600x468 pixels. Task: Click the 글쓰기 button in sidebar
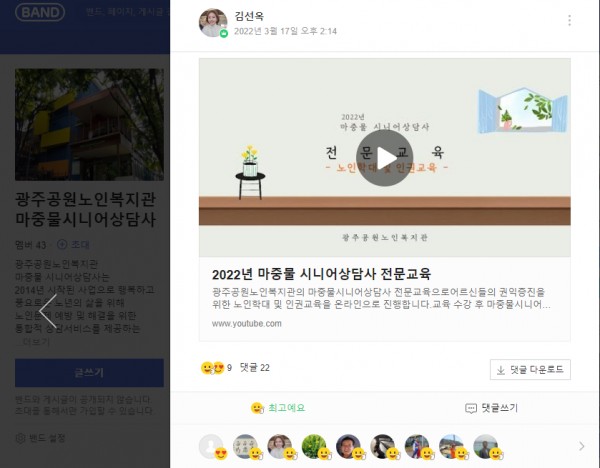pyautogui.click(x=89, y=373)
